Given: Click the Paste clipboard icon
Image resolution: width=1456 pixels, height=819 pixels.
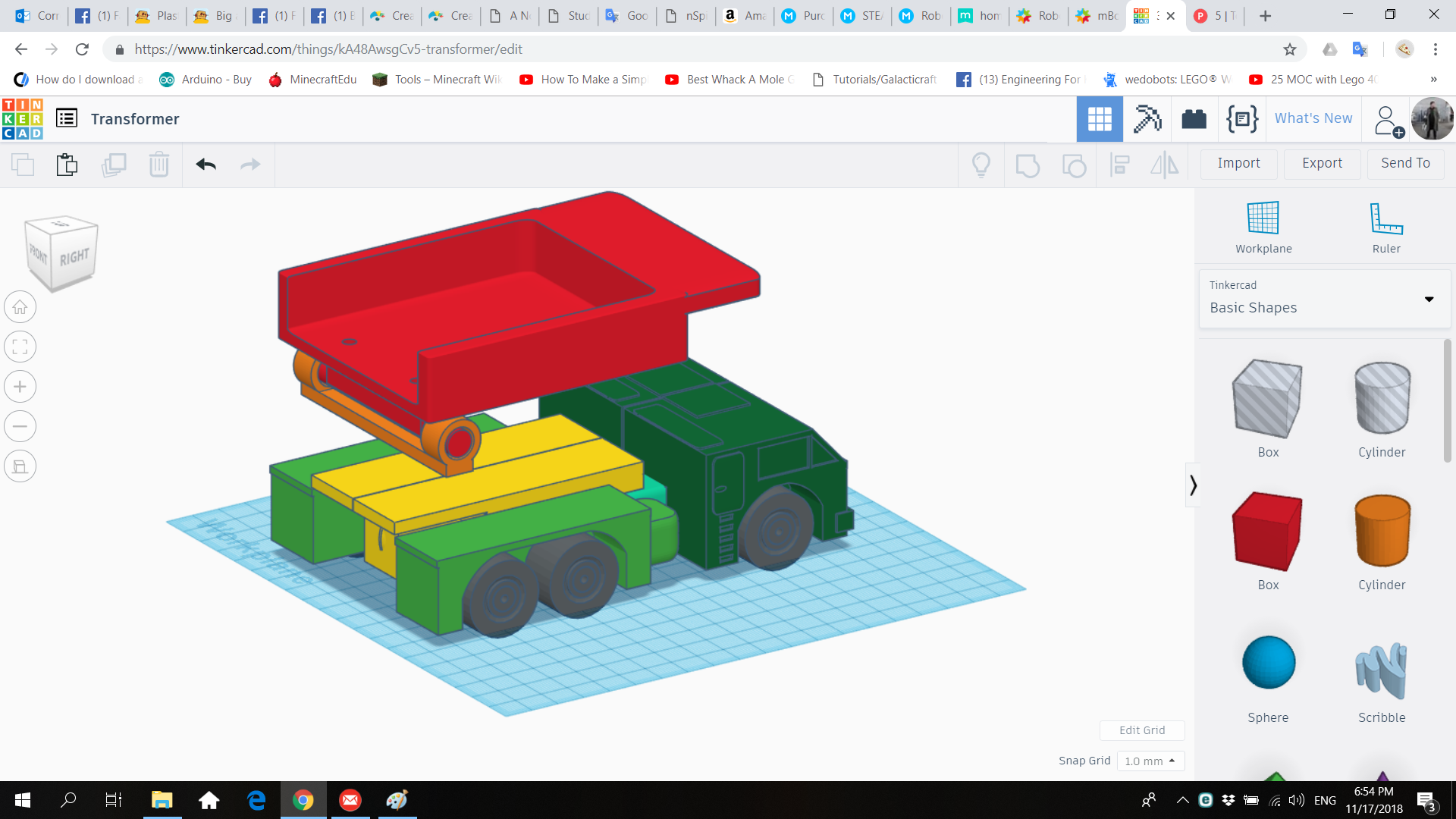Looking at the screenshot, I should [x=67, y=165].
